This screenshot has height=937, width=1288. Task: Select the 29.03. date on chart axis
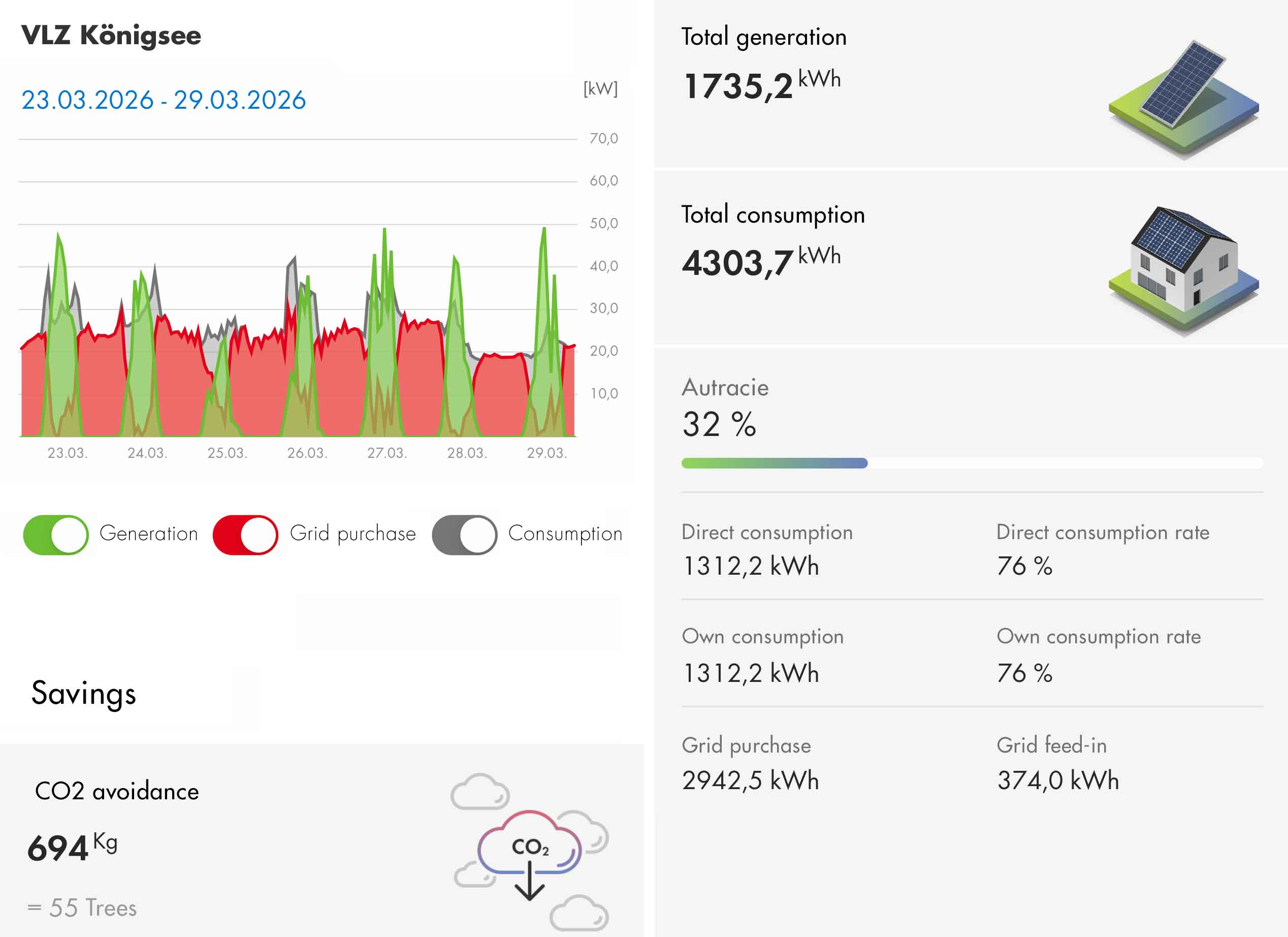tap(546, 453)
